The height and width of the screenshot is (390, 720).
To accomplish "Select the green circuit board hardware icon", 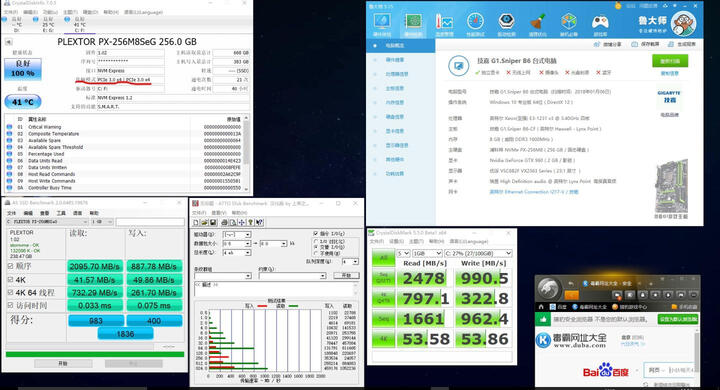I will (x=413, y=21).
